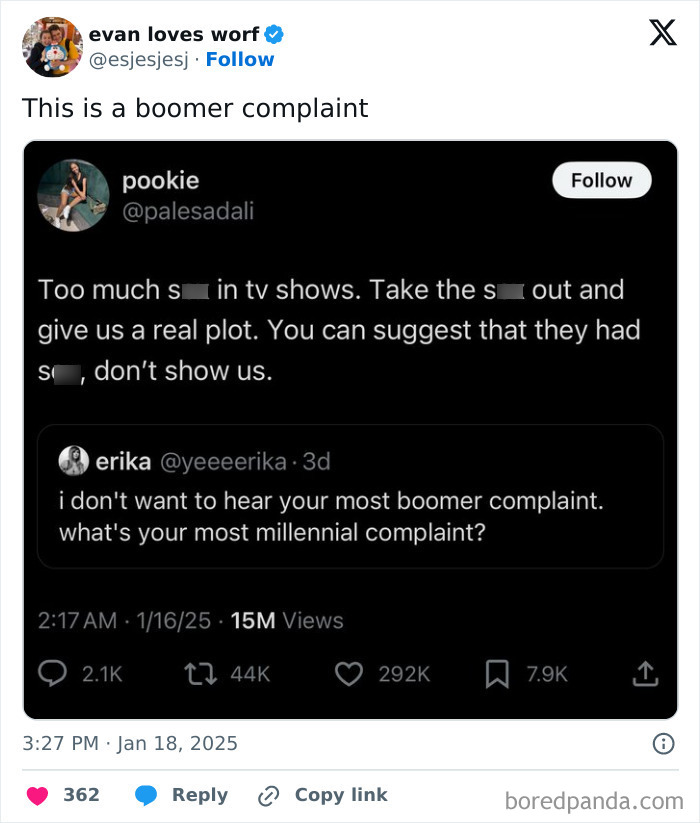Click the Follow link under evan loves worf
The image size is (700, 823).
[240, 59]
